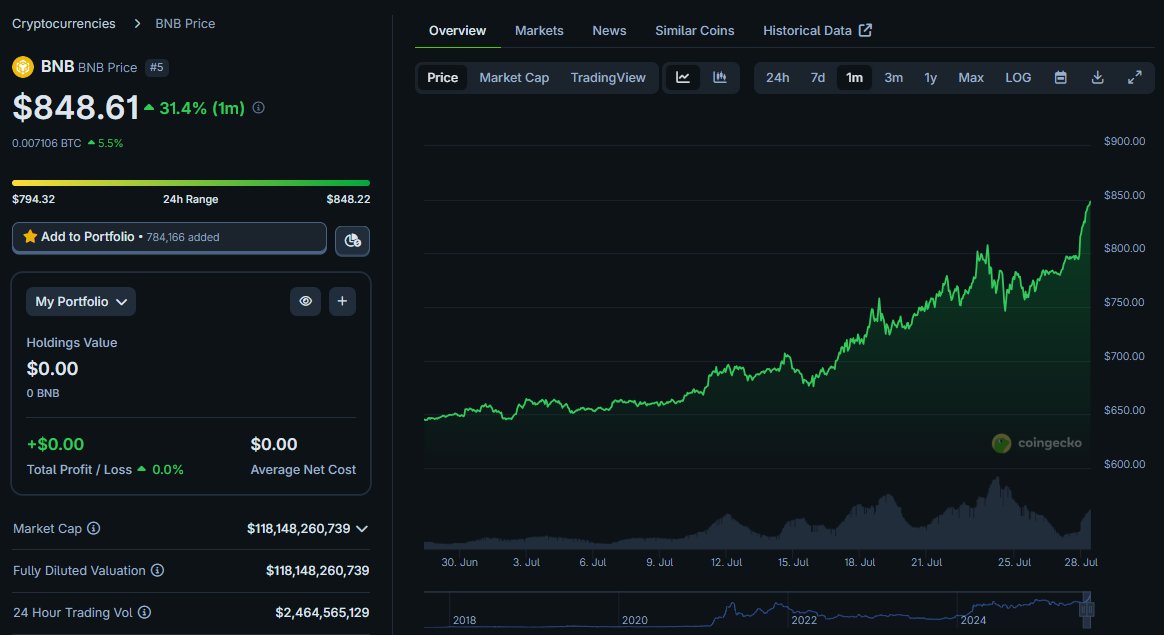The height and width of the screenshot is (635, 1164).
Task: Open the News tab
Action: 609,30
